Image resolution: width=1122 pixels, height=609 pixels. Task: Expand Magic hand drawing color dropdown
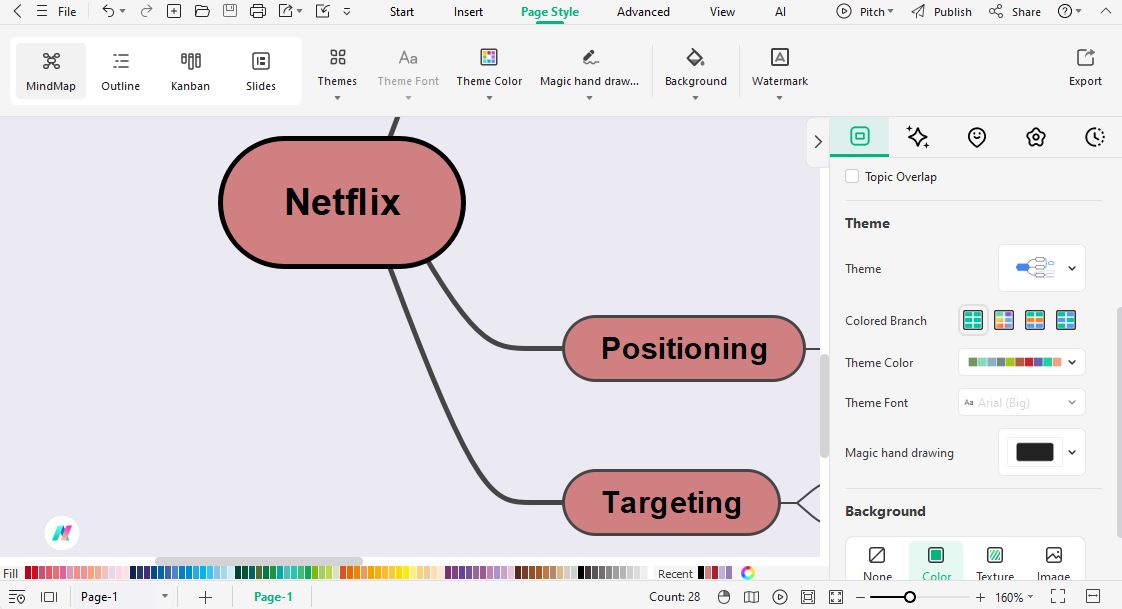[x=1072, y=452]
